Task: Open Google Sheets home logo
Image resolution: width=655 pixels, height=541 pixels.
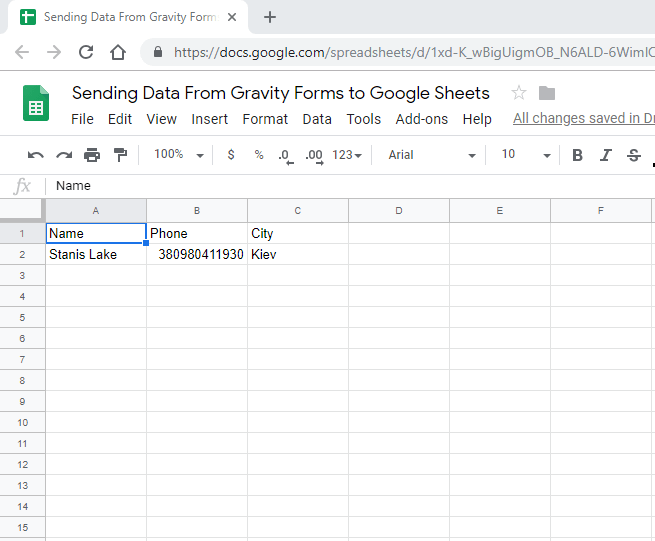Action: [36, 103]
